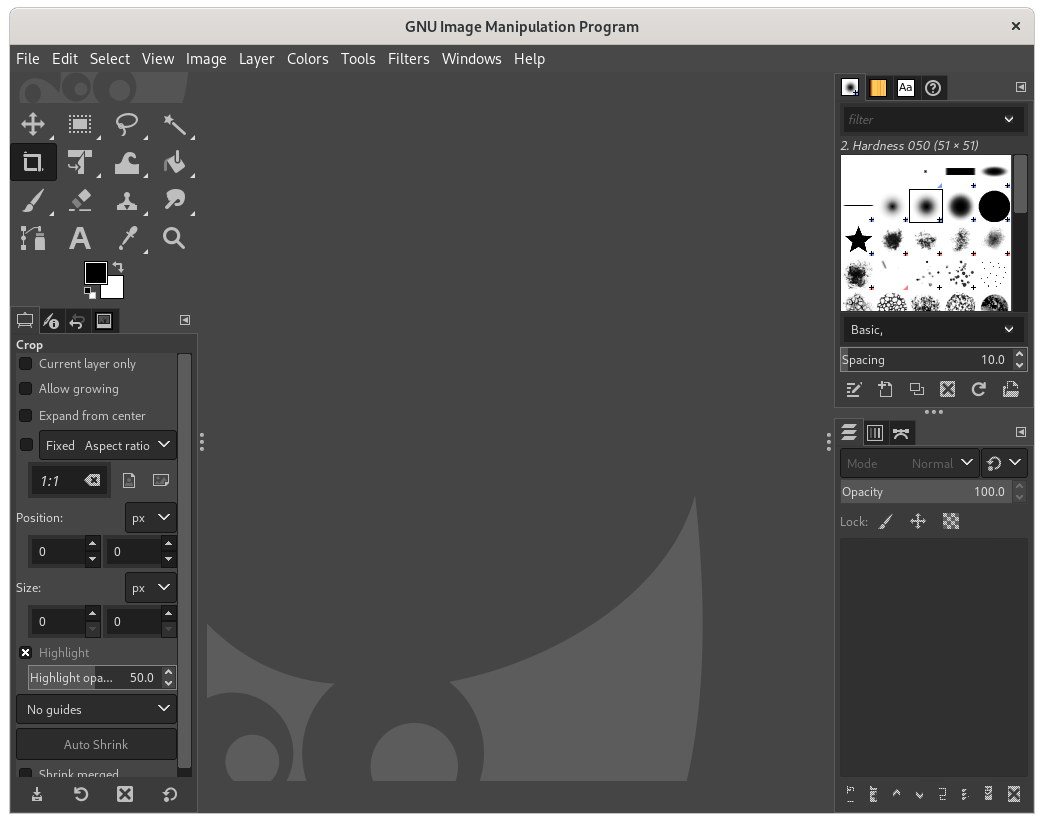Select the Color Picker eyedropper tool
1044x823 pixels.
(x=127, y=238)
